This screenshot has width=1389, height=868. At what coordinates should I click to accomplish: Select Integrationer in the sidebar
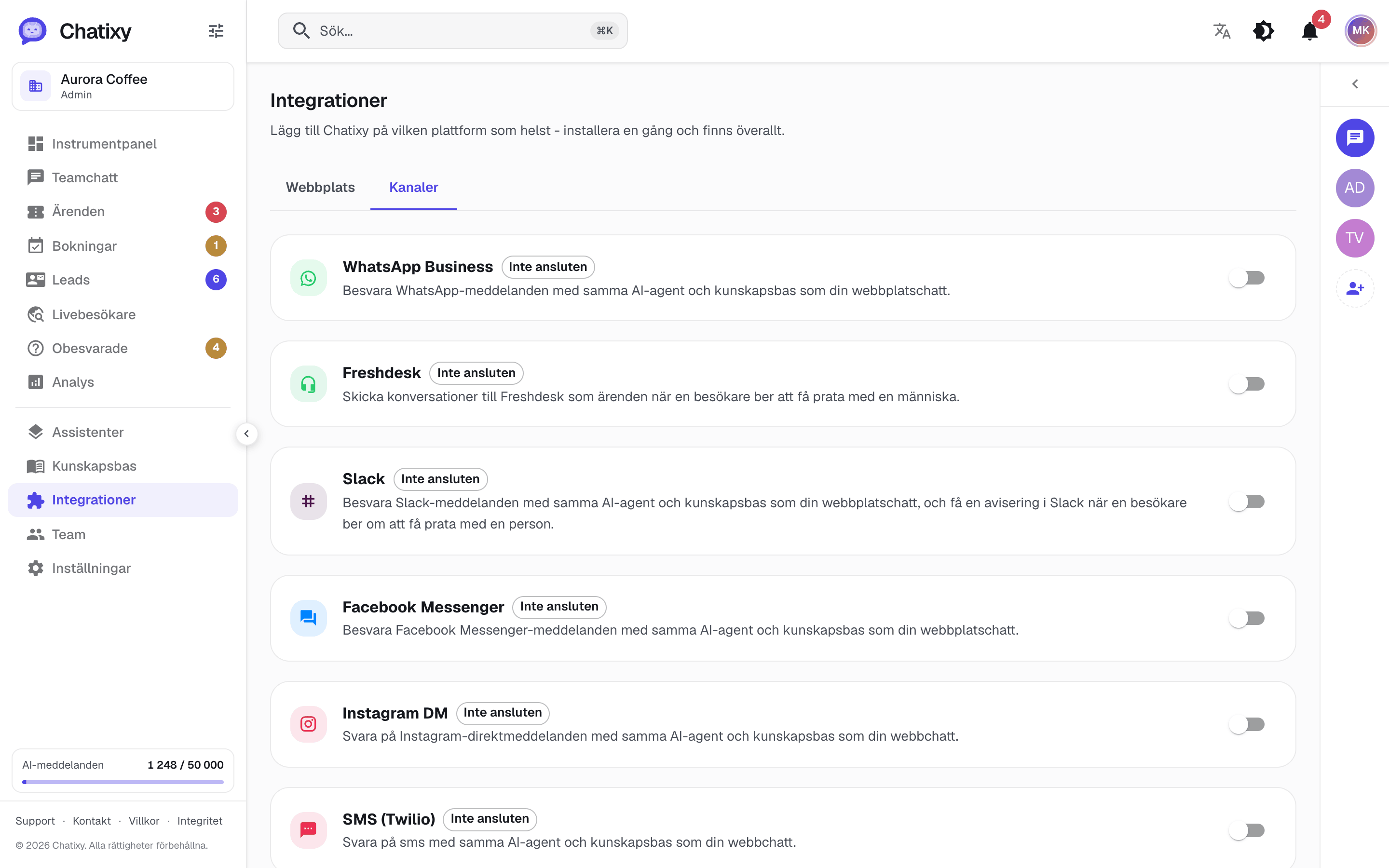tap(123, 500)
